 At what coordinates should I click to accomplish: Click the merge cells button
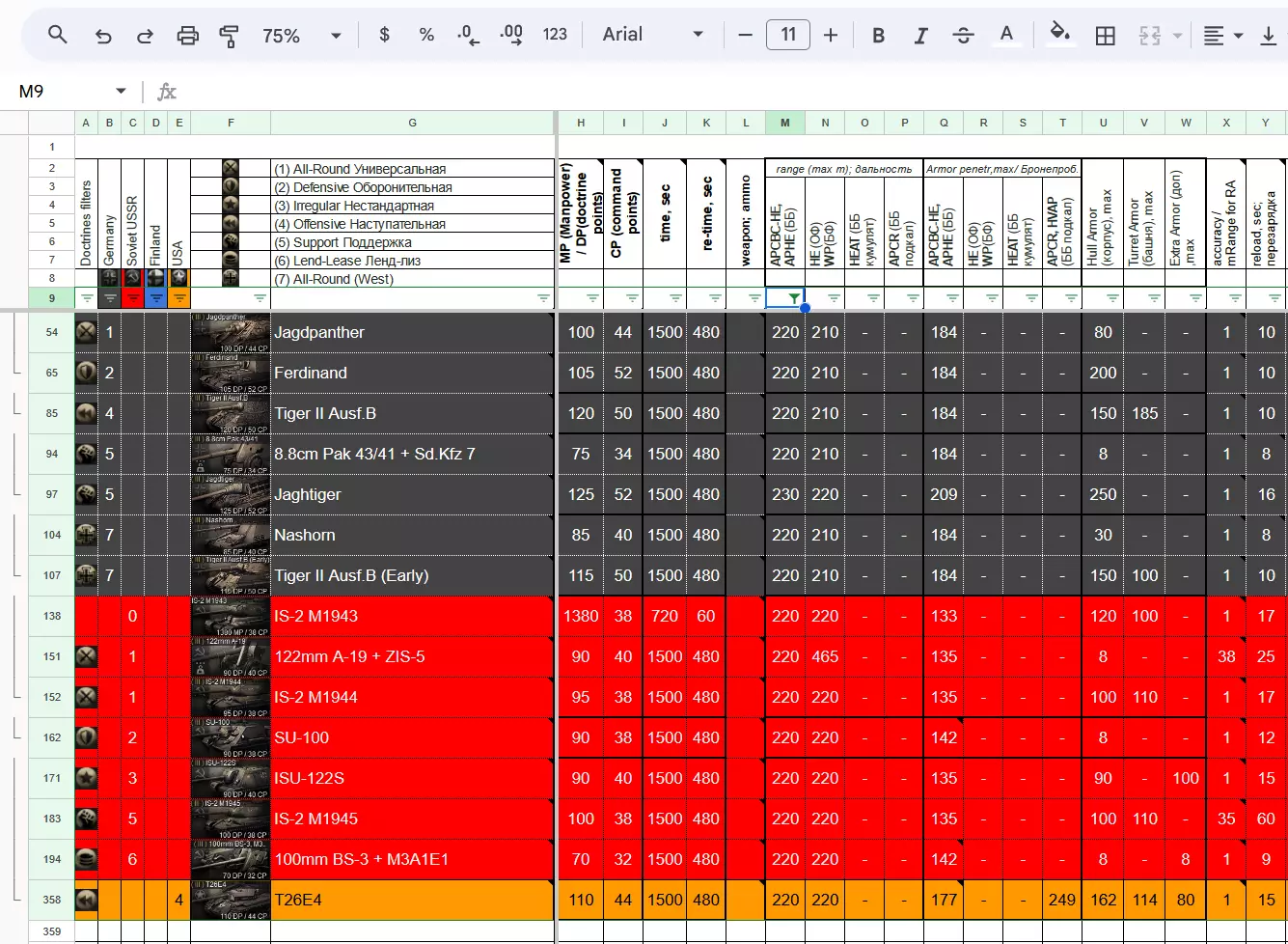[x=1149, y=36]
